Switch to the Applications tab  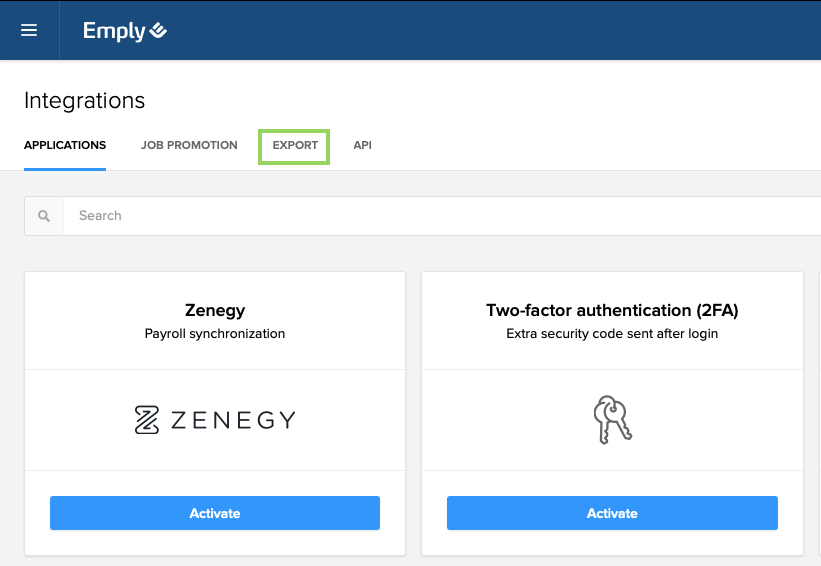click(65, 145)
